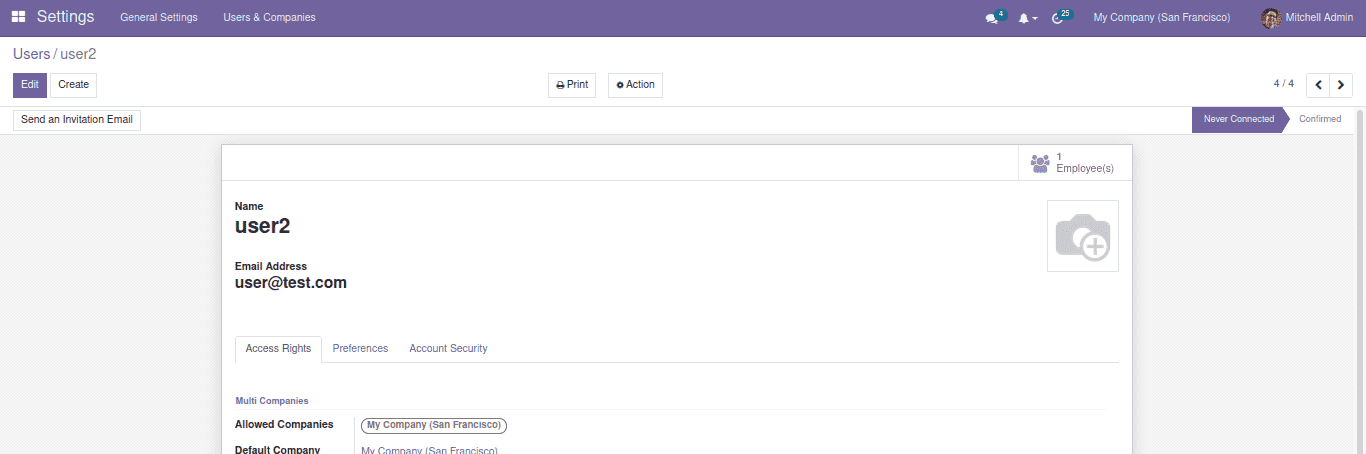Open the General Settings menu
The height and width of the screenshot is (454, 1366).
click(159, 18)
